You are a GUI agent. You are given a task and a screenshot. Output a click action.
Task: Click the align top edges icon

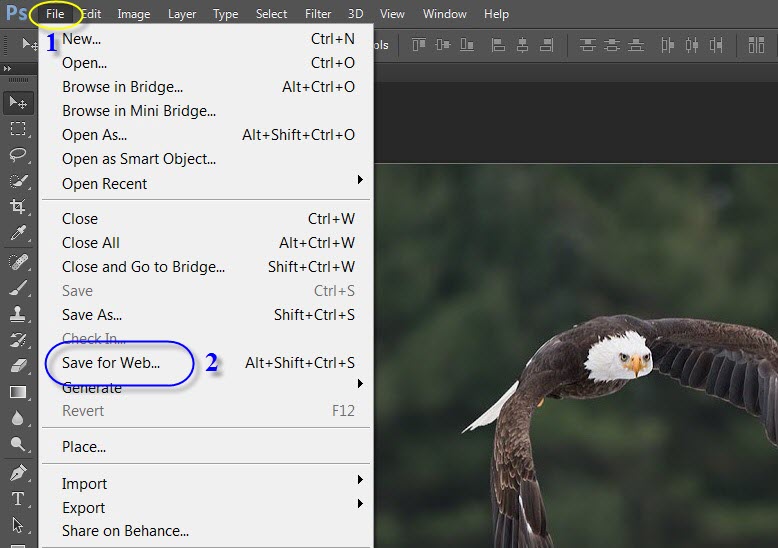pyautogui.click(x=418, y=45)
